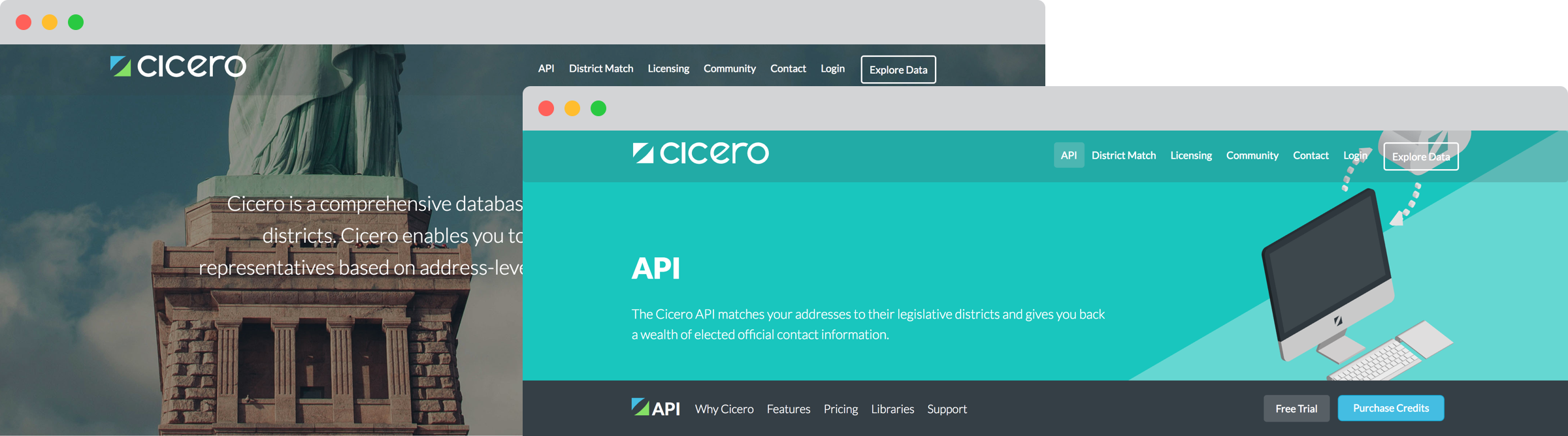This screenshot has width=1568, height=436.
Task: Maximize the back window with green button
Action: coord(76,22)
